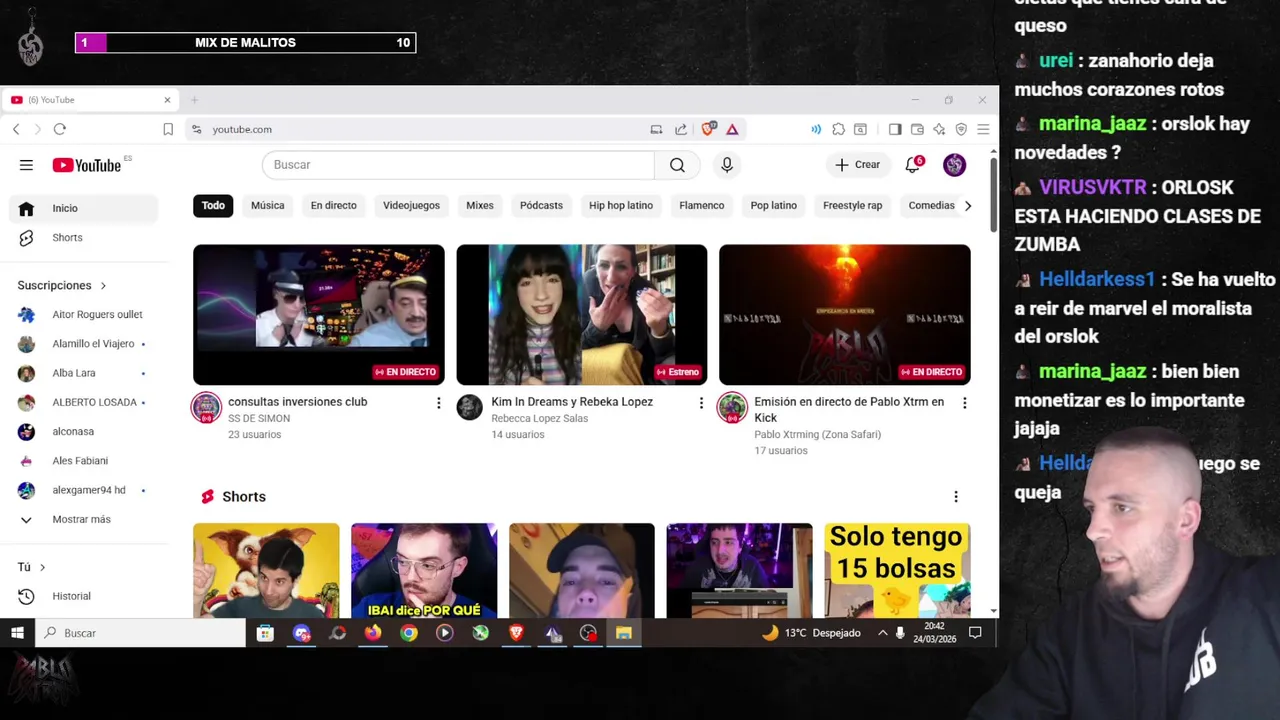The height and width of the screenshot is (720, 1280).
Task: Select the Videojuegos filter chip
Action: click(411, 205)
